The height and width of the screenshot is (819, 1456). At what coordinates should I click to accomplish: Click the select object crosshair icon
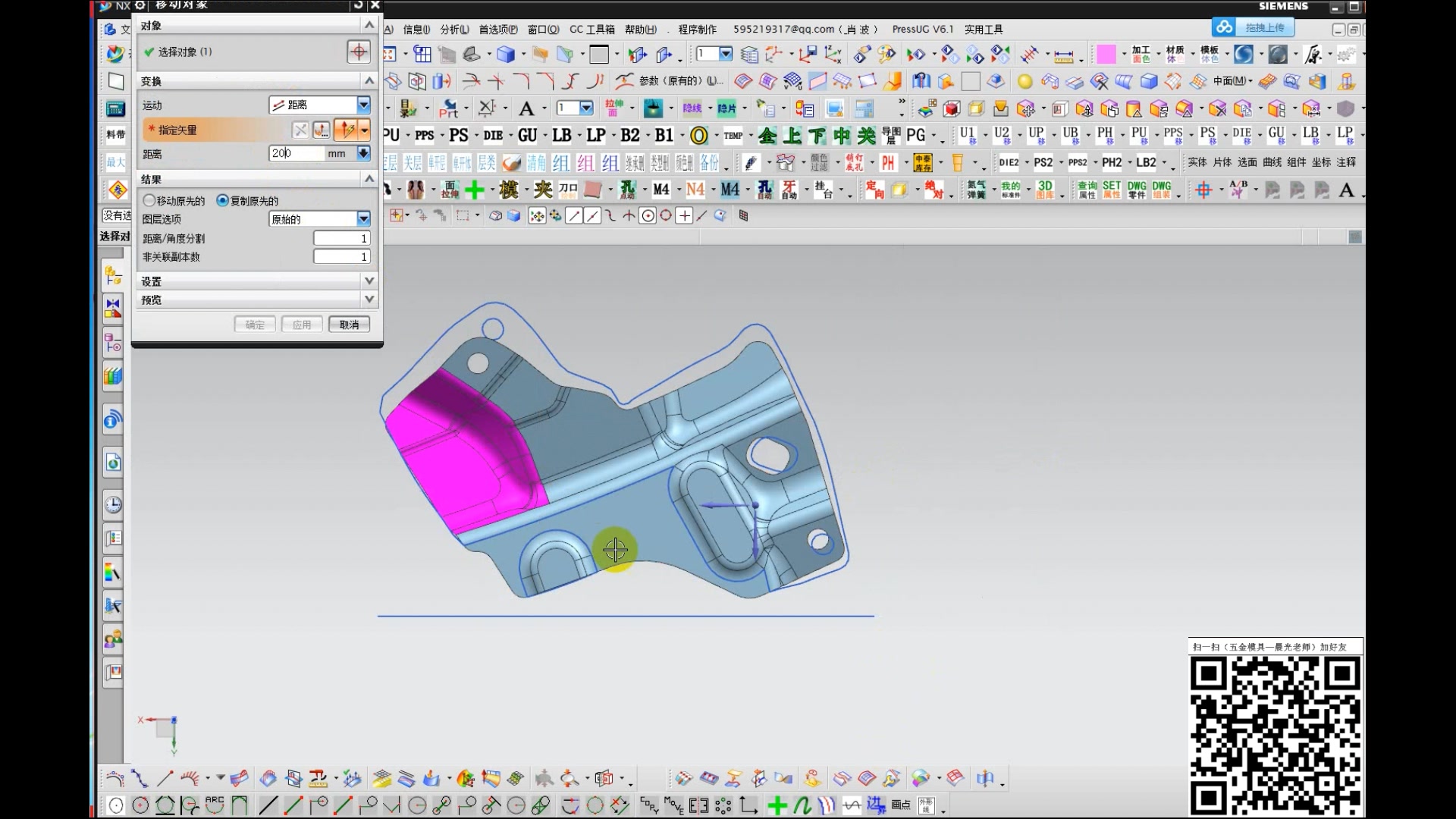[x=358, y=52]
